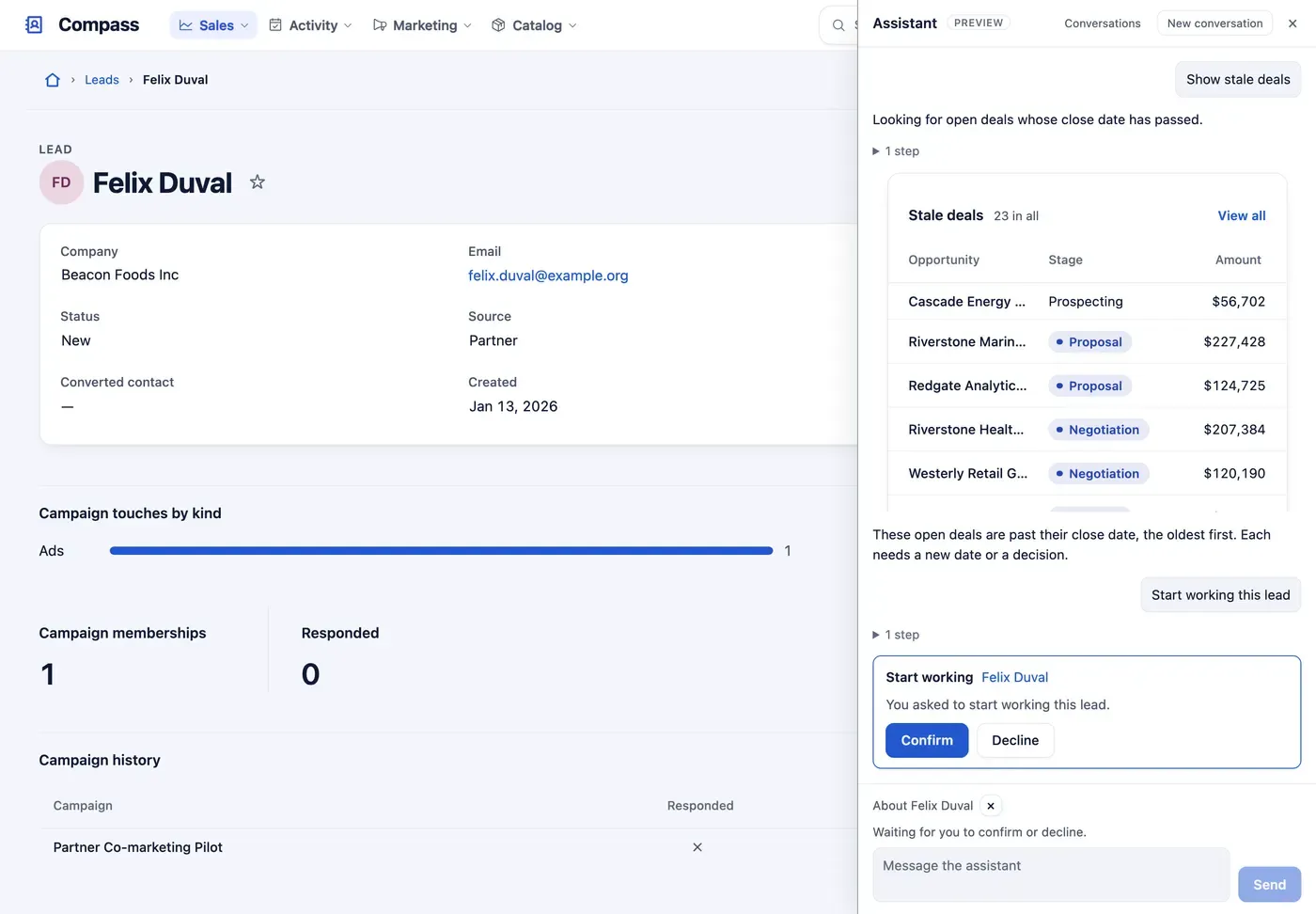
Task: Click Negotiation badge for Riverstone Healt
Action: [1098, 430]
